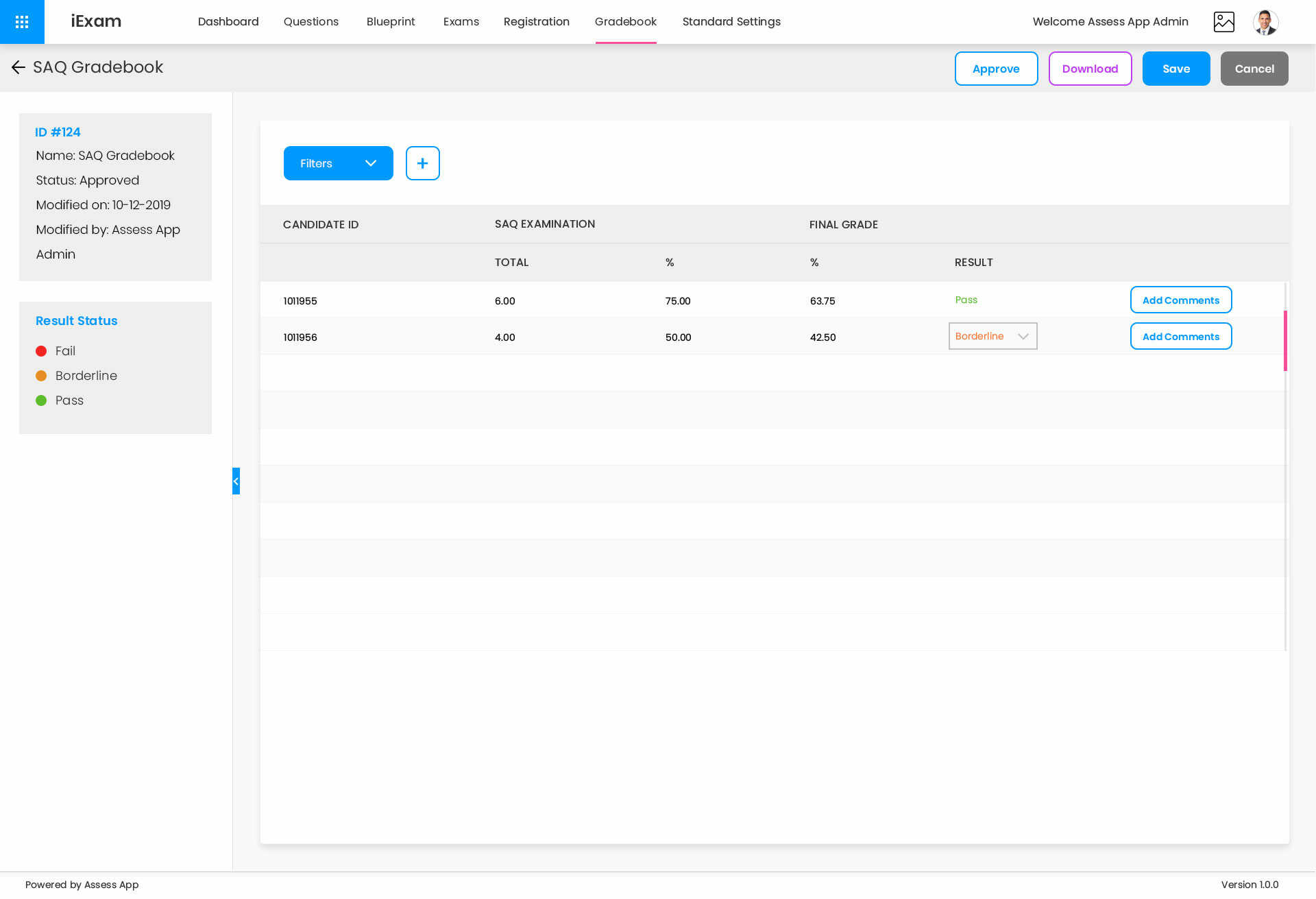Open the apps grid menu icon

click(22, 22)
